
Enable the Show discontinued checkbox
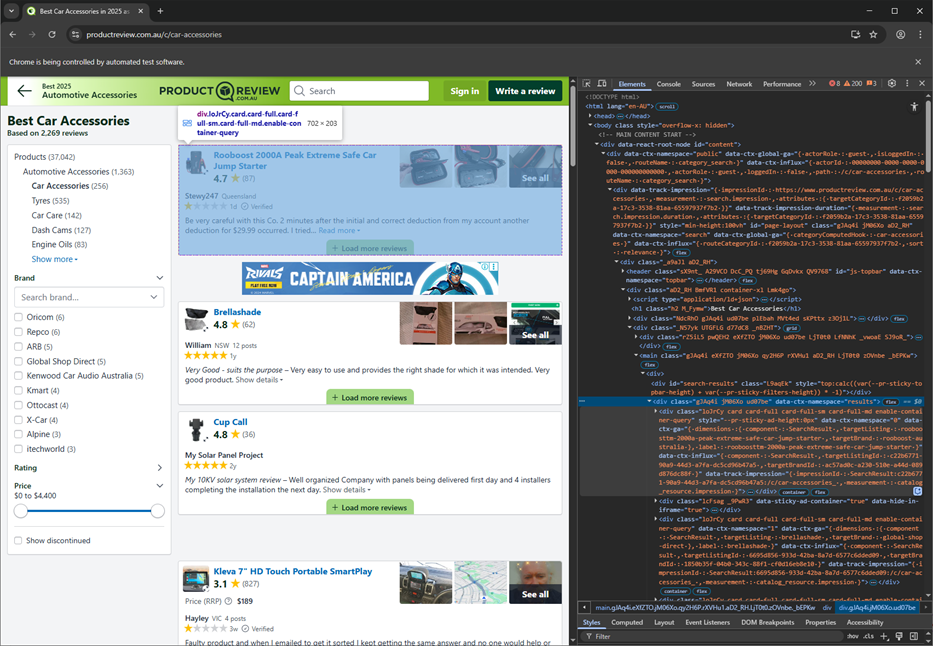coord(19,540)
